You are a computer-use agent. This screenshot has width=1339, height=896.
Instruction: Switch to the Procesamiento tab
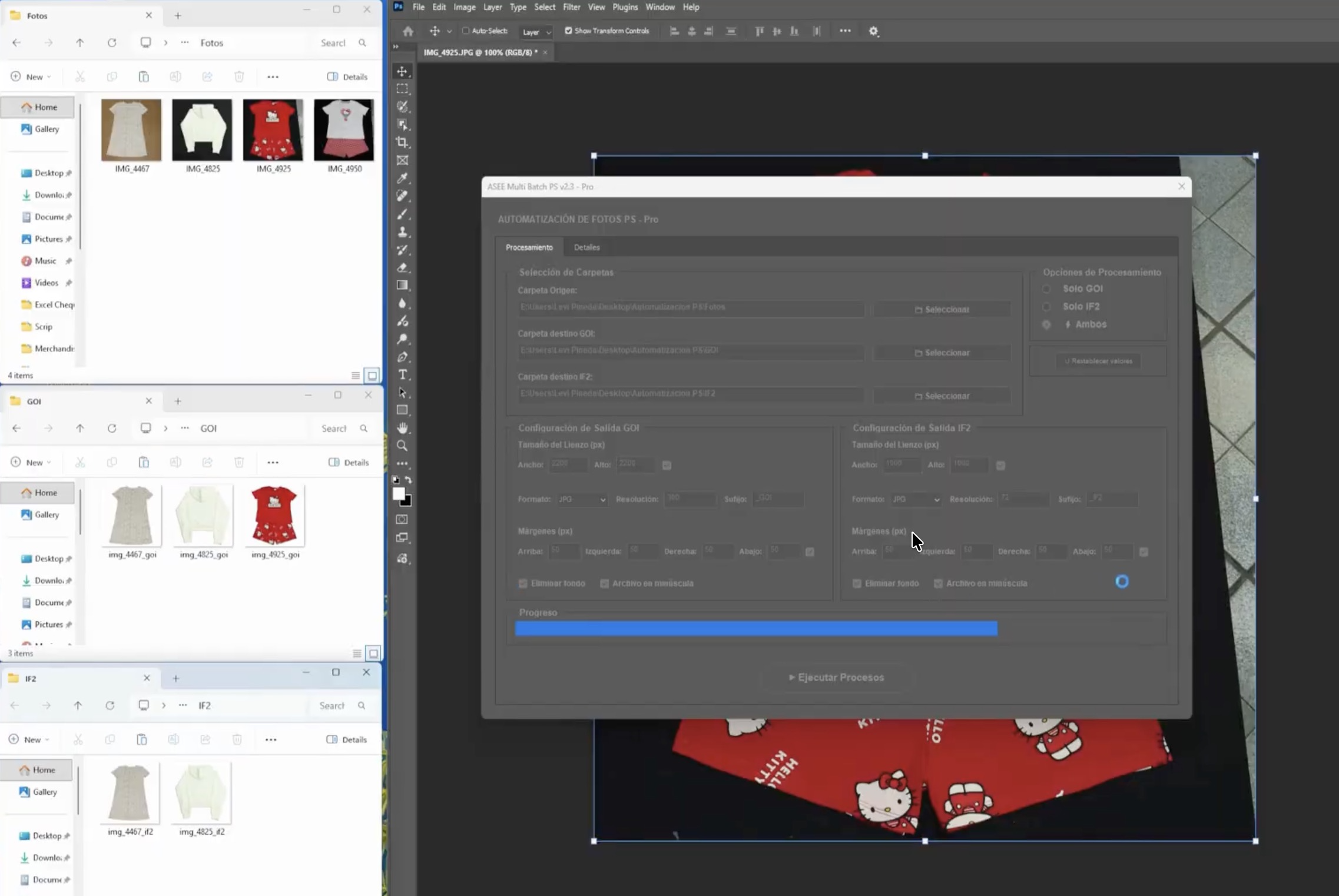point(529,247)
